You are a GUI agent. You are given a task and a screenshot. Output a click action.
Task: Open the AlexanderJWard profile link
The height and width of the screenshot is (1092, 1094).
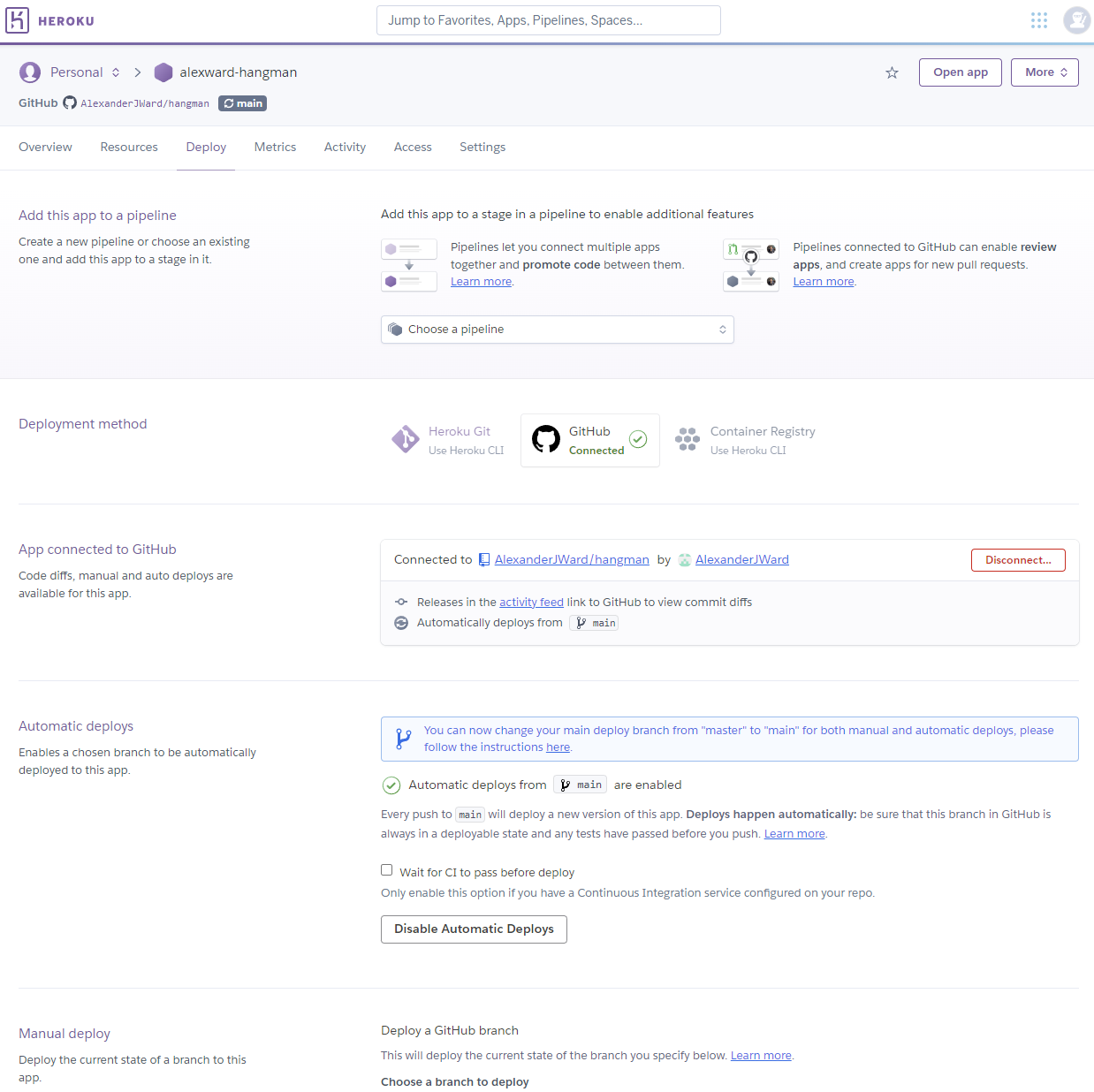click(x=742, y=559)
